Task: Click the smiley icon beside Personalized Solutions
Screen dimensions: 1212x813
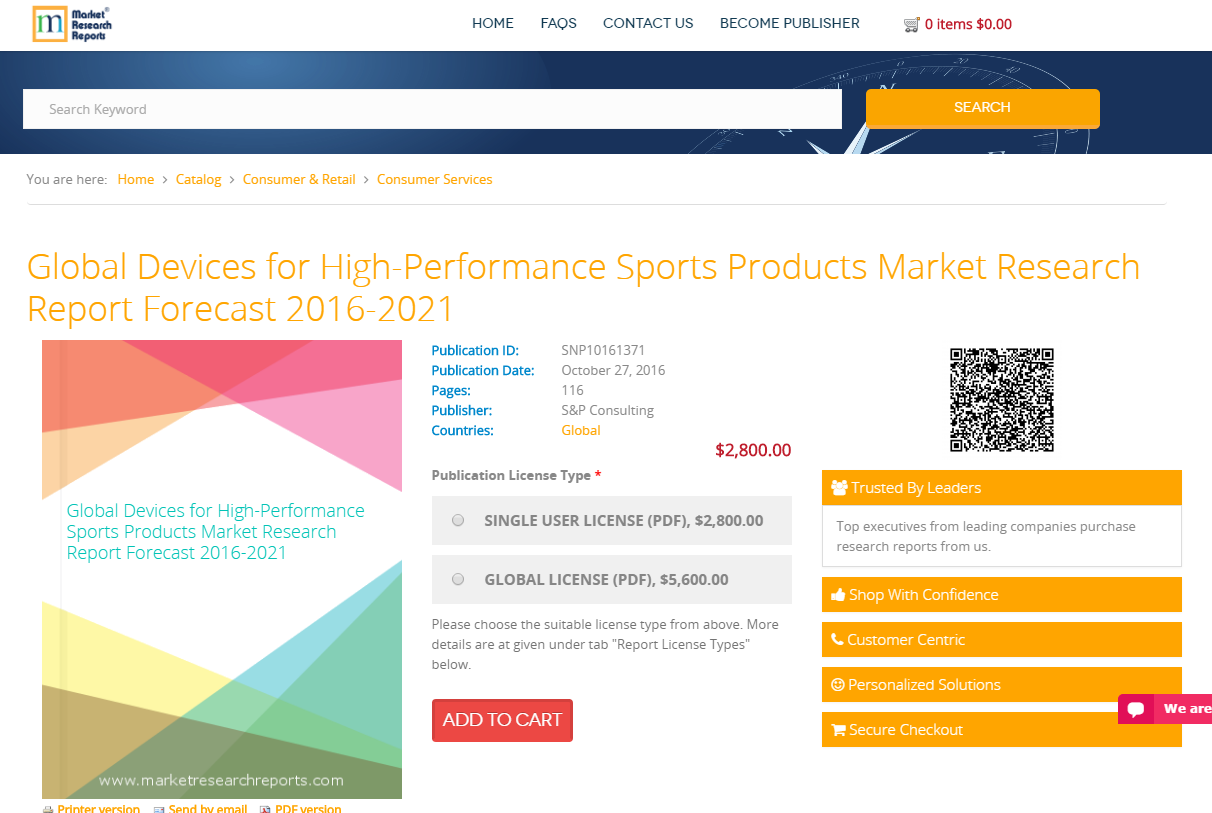Action: tap(838, 685)
